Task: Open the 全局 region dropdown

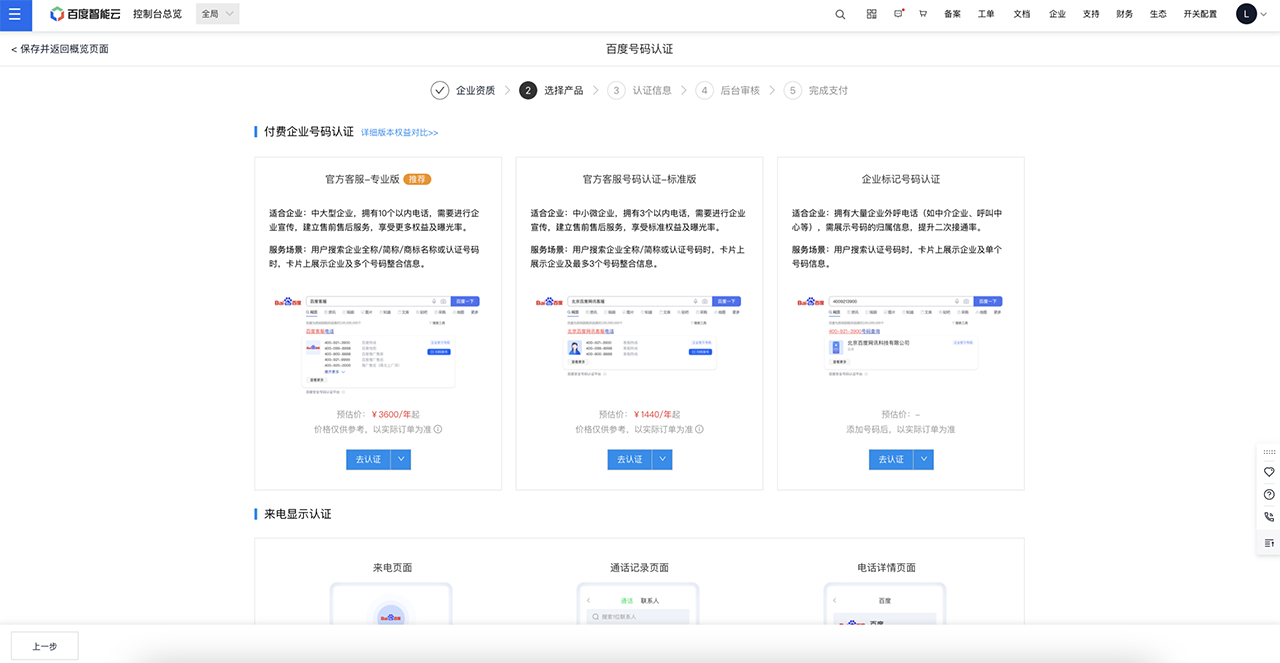Action: pos(218,14)
